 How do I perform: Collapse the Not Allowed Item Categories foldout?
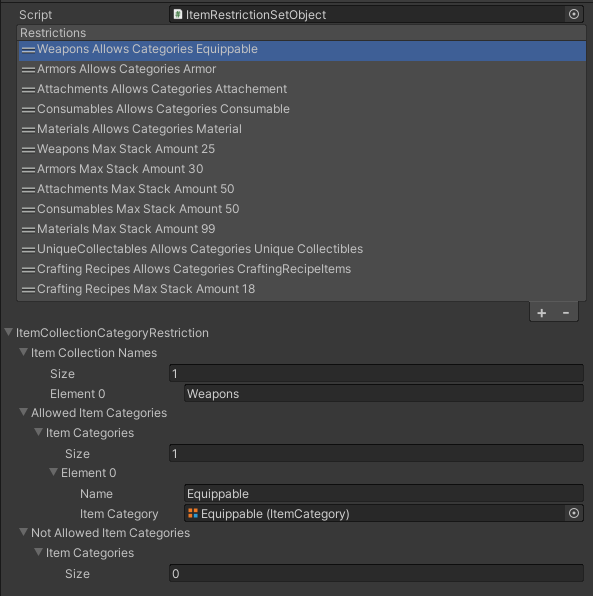(x=24, y=533)
